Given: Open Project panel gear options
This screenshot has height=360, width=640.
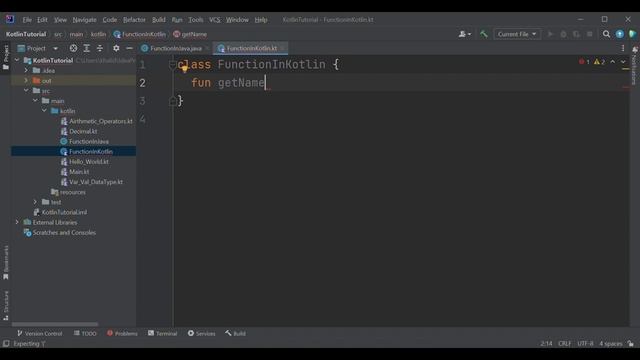Looking at the screenshot, I should (x=116, y=48).
